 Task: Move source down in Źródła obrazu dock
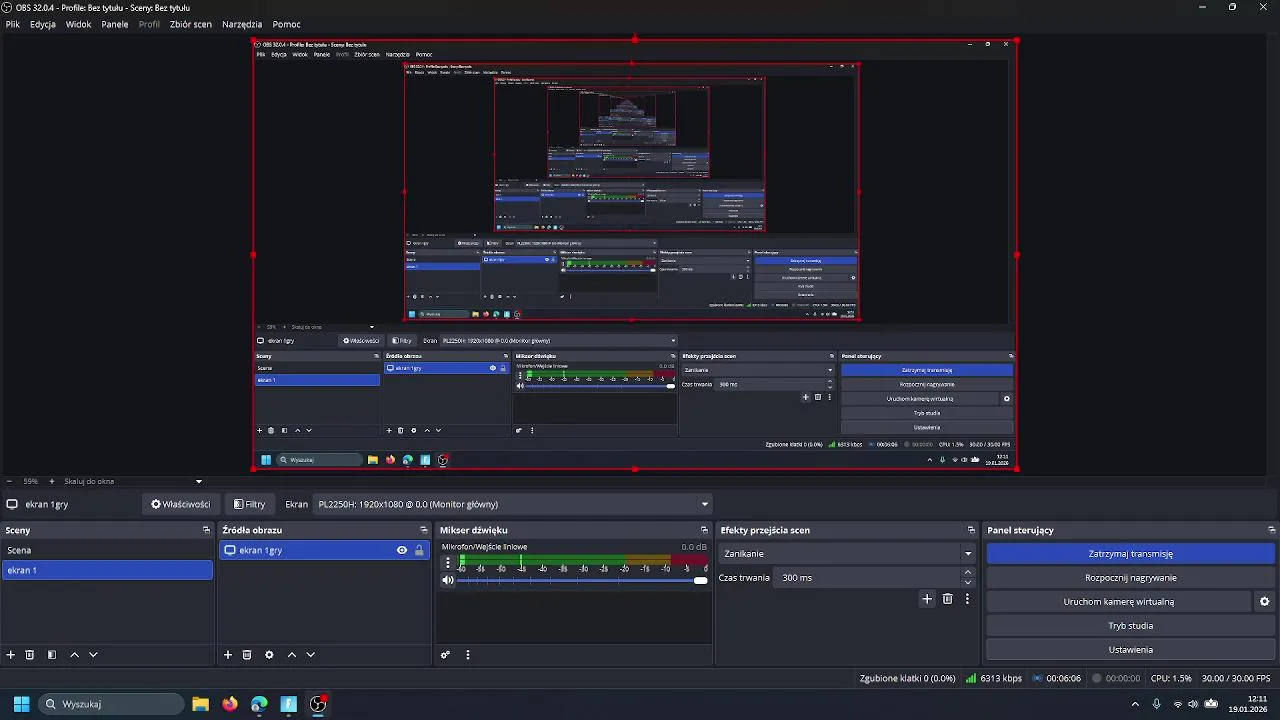pos(310,655)
